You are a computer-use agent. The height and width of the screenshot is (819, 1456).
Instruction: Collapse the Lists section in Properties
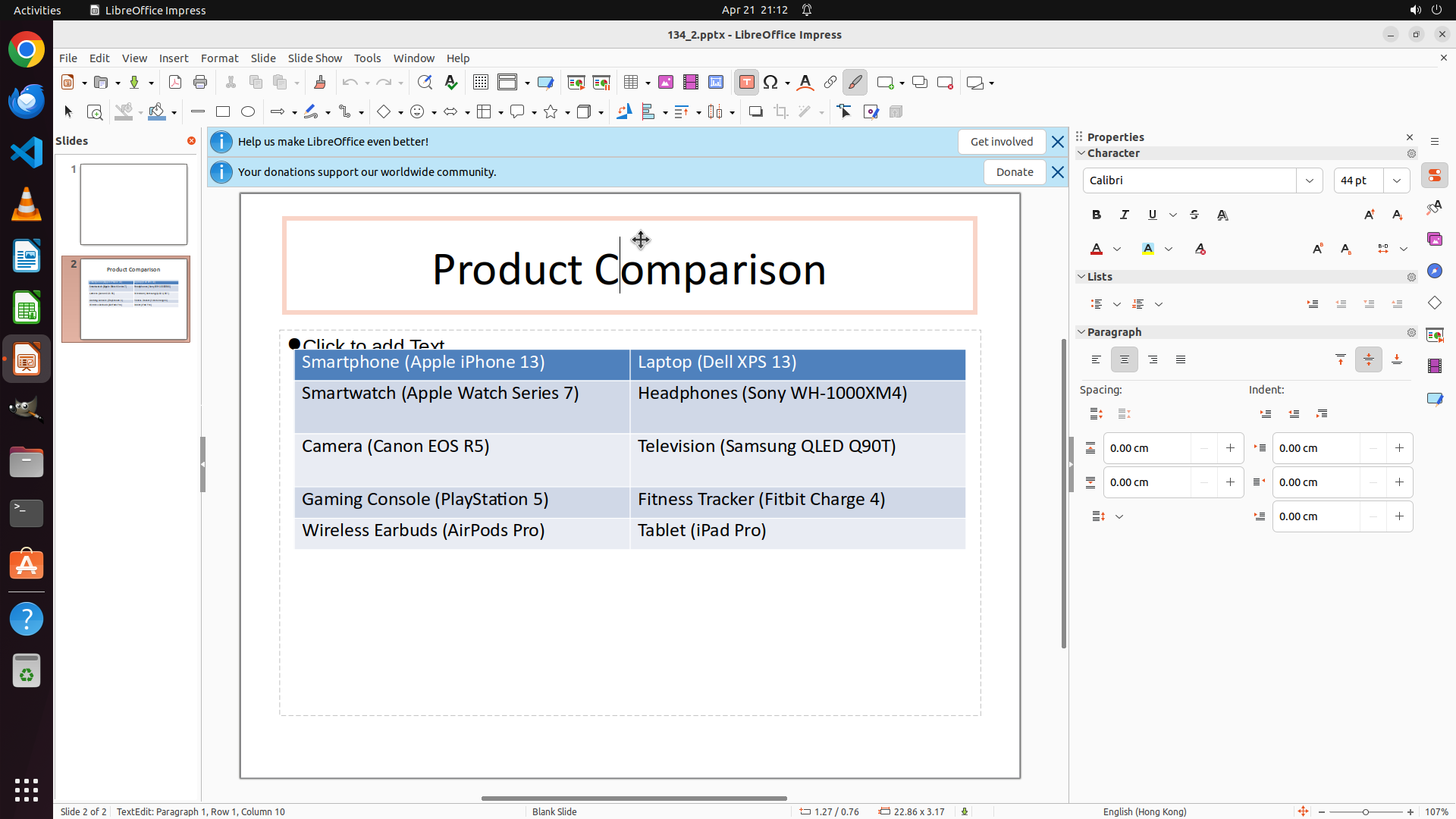pos(1082,277)
